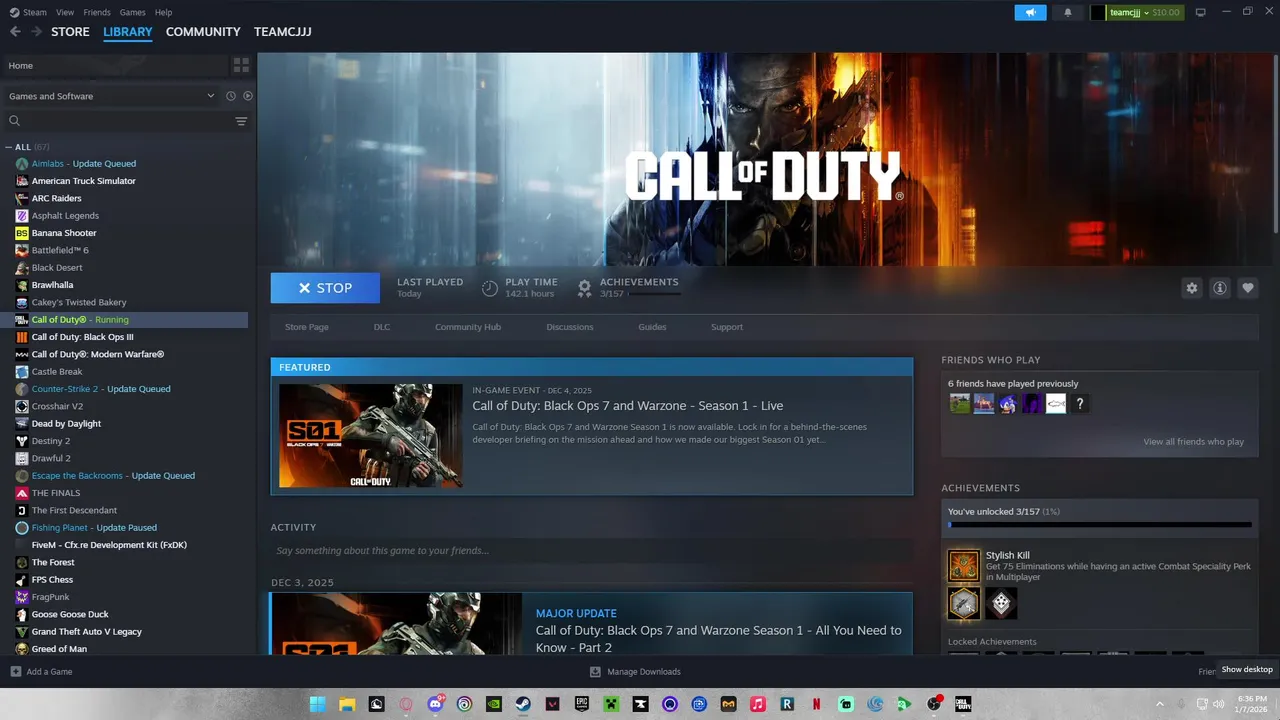
Task: Open the Achievements 3/157 stat
Action: pos(629,288)
